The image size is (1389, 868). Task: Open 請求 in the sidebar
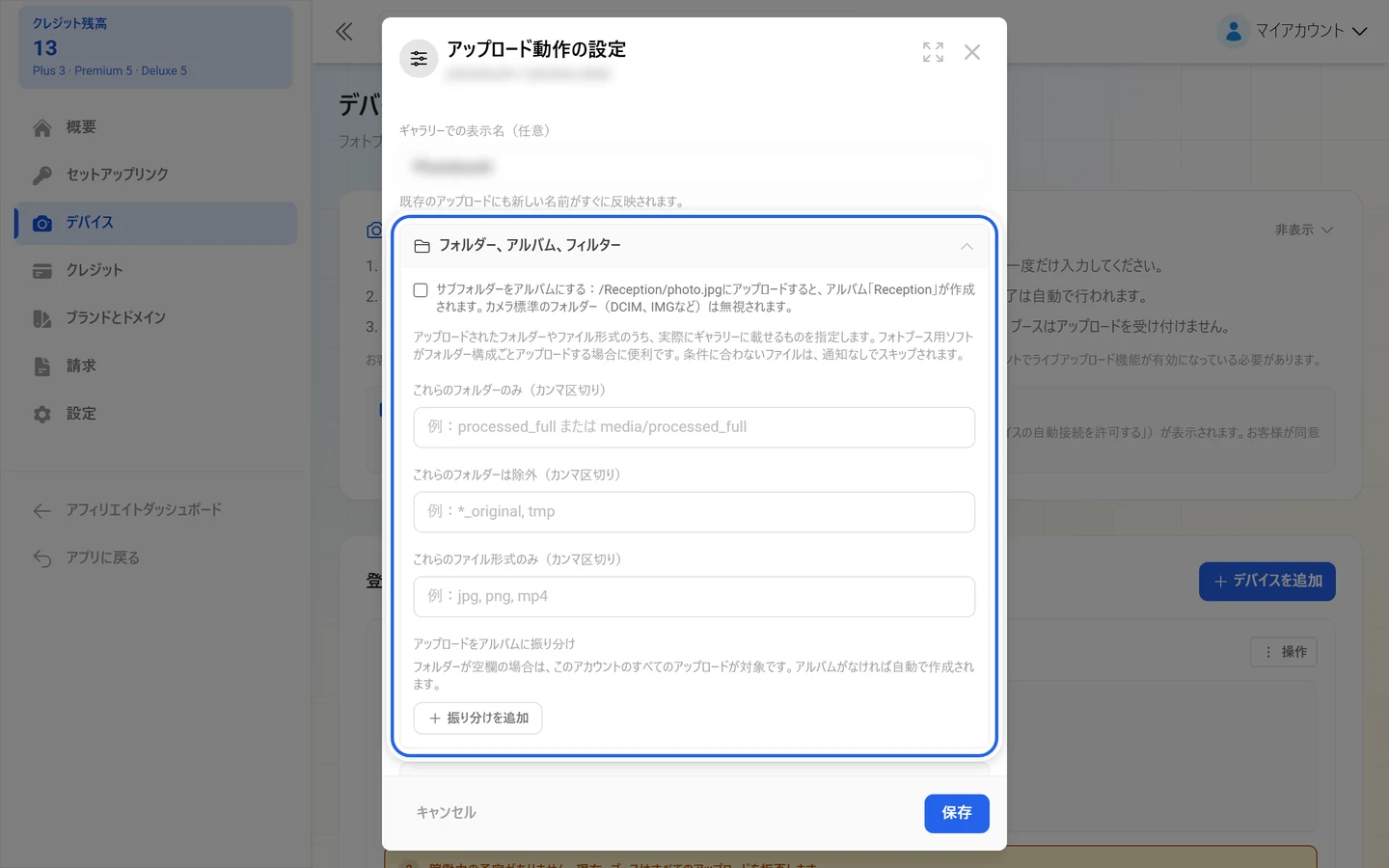point(155,366)
